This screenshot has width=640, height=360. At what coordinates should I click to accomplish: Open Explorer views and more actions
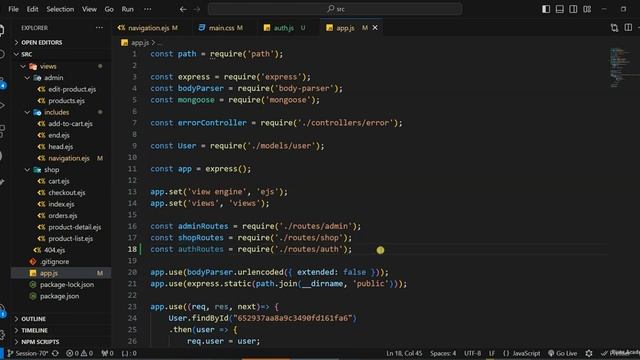[x=99, y=28]
